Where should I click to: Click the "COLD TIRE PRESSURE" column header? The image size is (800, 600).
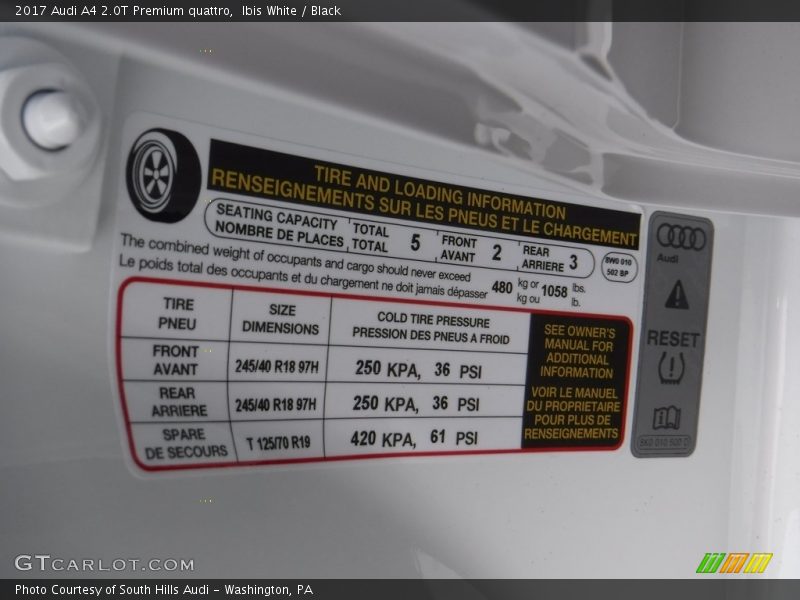pyautogui.click(x=434, y=320)
